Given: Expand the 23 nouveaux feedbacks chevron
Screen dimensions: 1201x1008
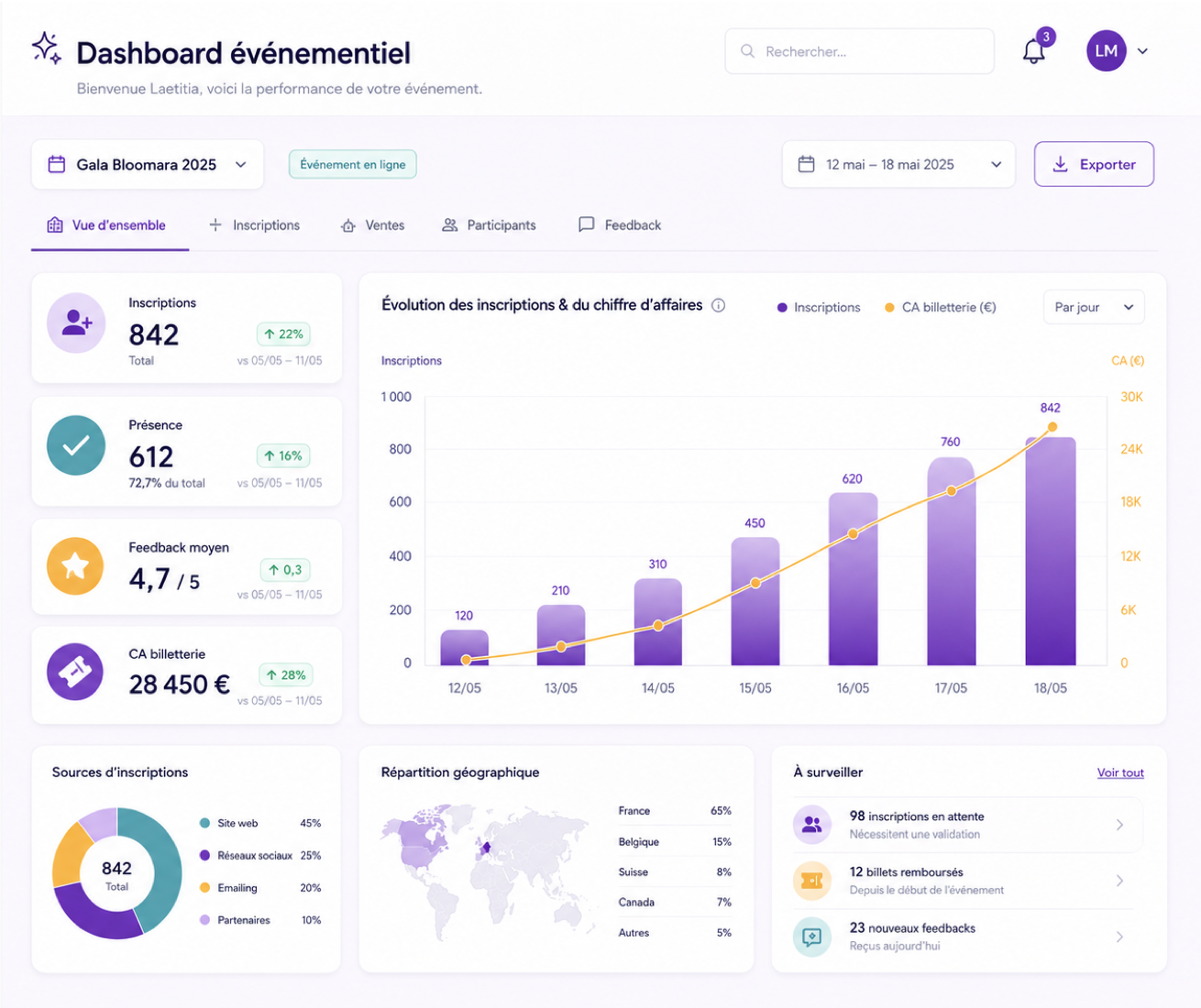Looking at the screenshot, I should click(1119, 937).
